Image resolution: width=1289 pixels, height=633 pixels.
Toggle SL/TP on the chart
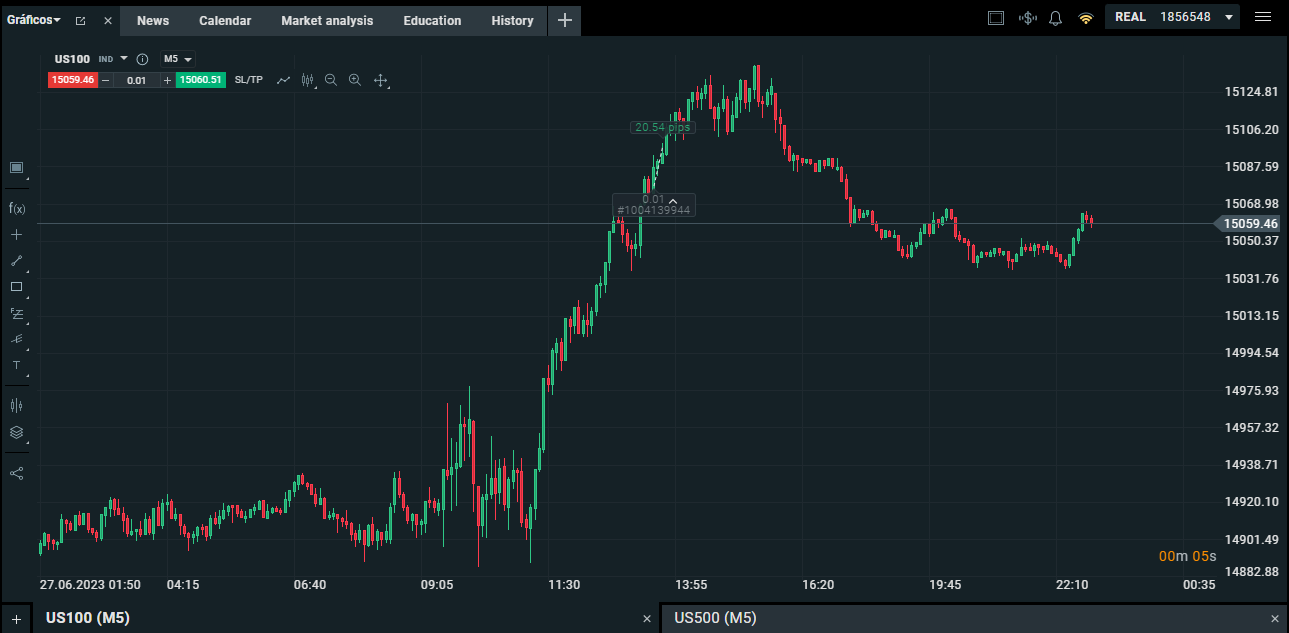[x=249, y=80]
